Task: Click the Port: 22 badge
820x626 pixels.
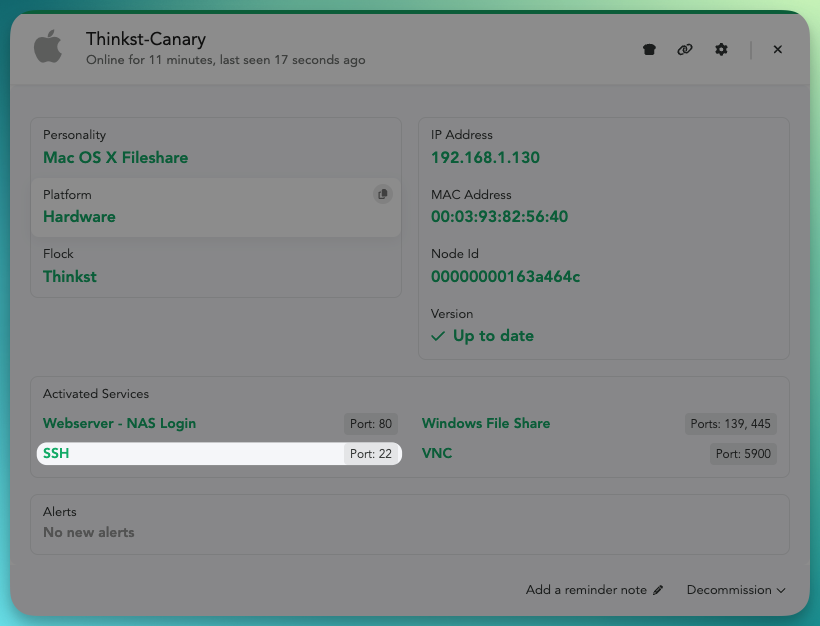Action: pyautogui.click(x=371, y=454)
